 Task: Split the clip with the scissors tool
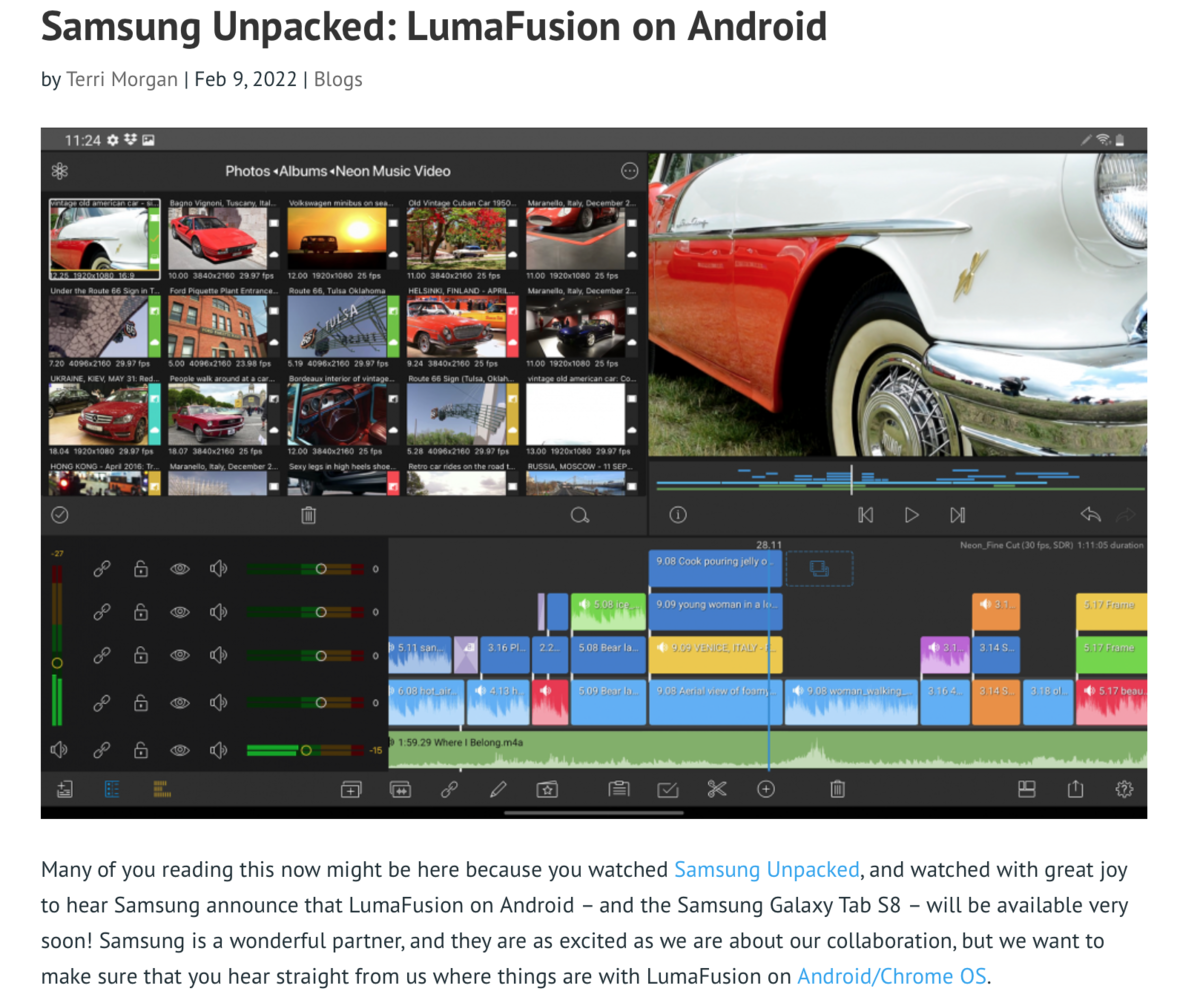[x=716, y=789]
